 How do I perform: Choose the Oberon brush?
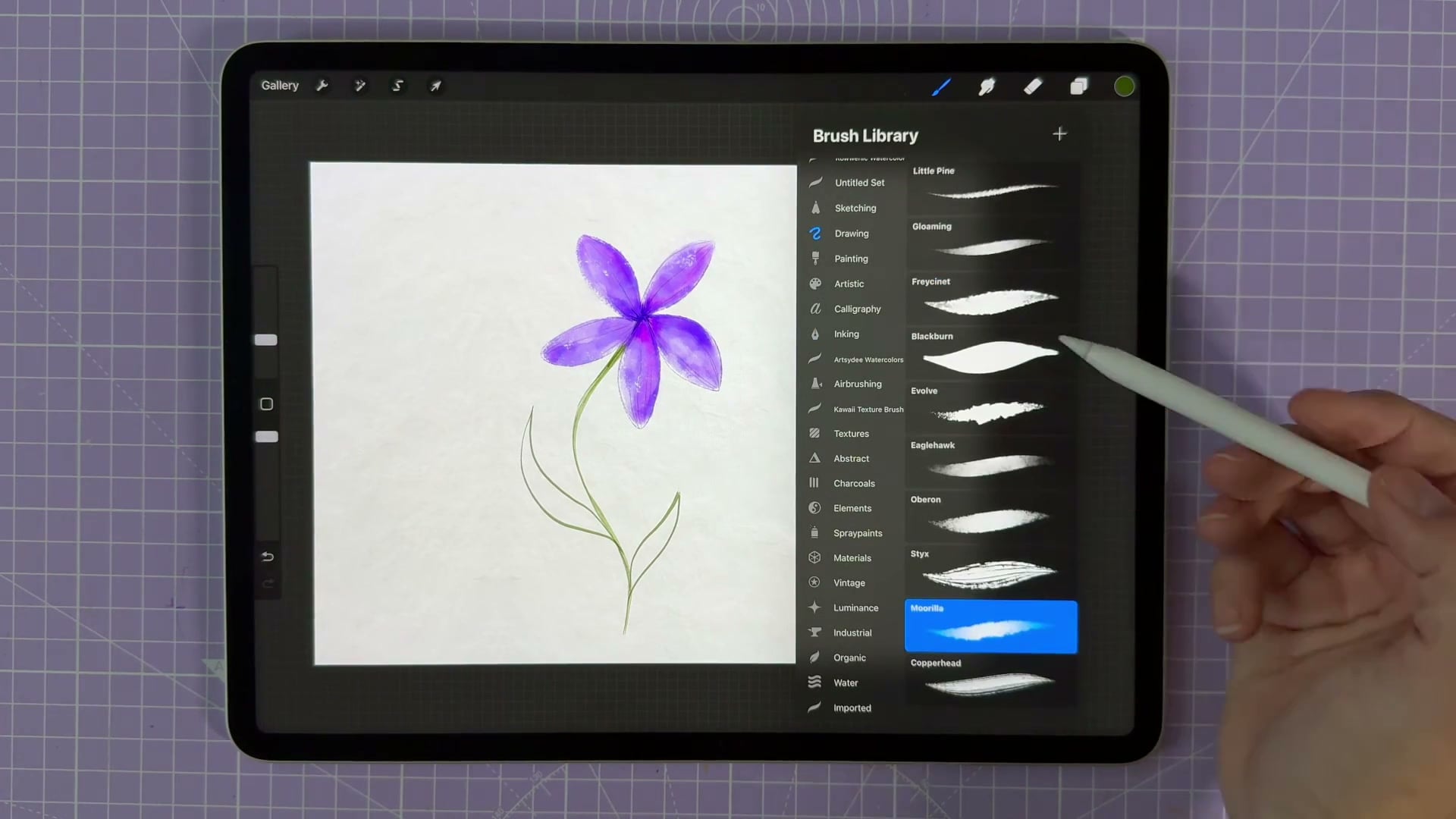991,517
